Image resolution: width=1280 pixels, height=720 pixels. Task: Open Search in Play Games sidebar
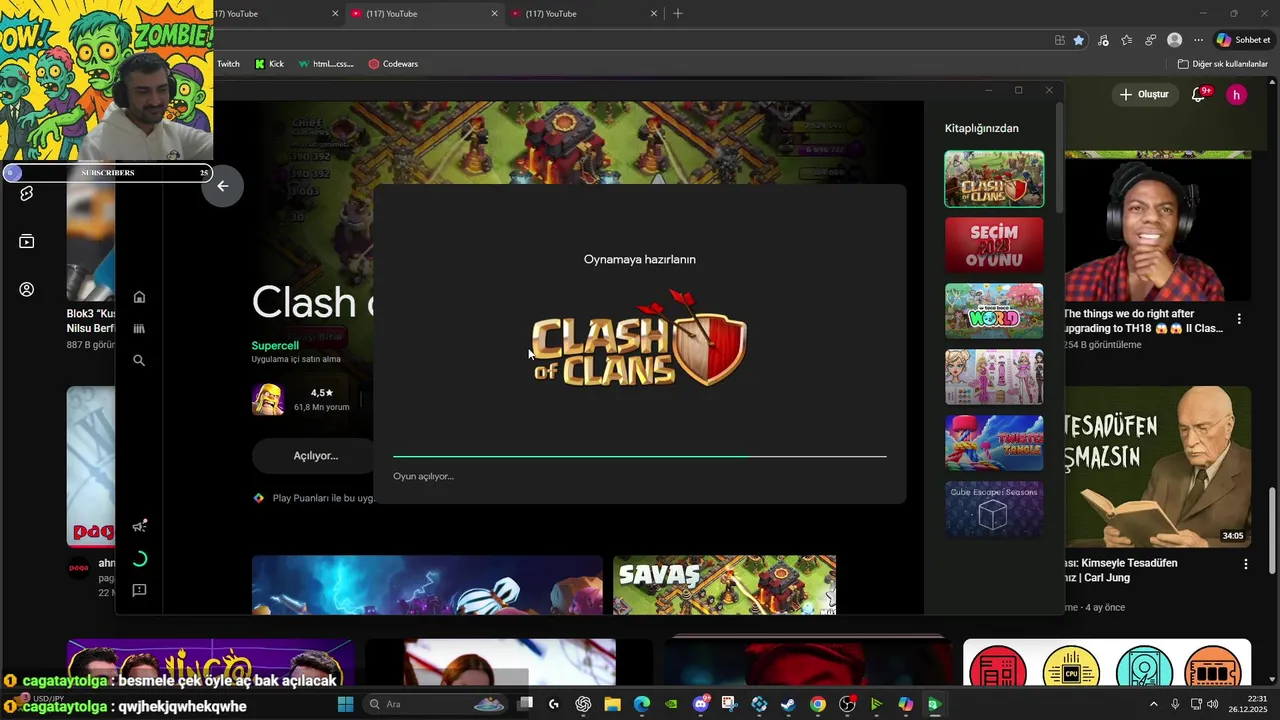pyautogui.click(x=139, y=360)
